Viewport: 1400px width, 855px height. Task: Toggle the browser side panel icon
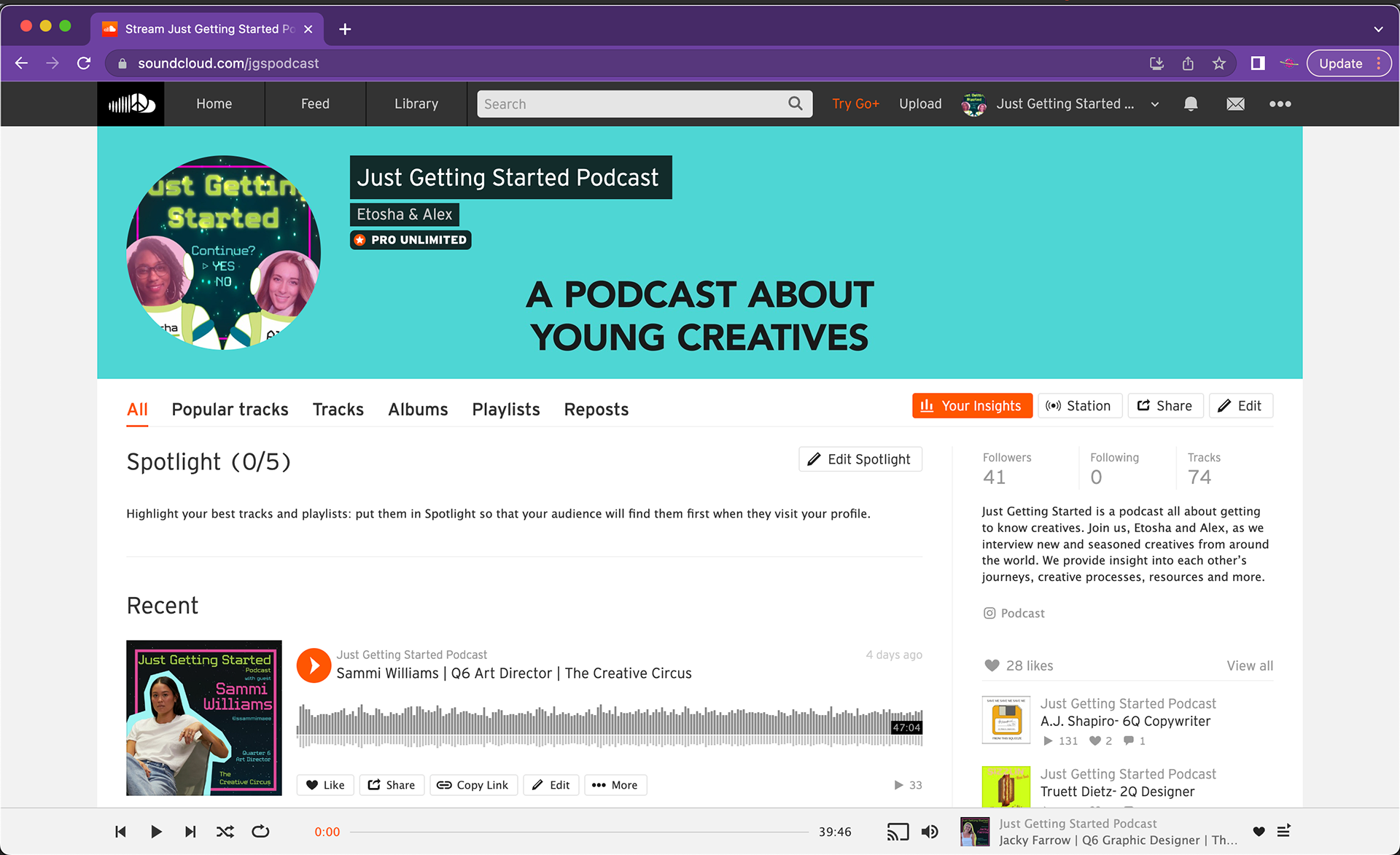point(1258,63)
